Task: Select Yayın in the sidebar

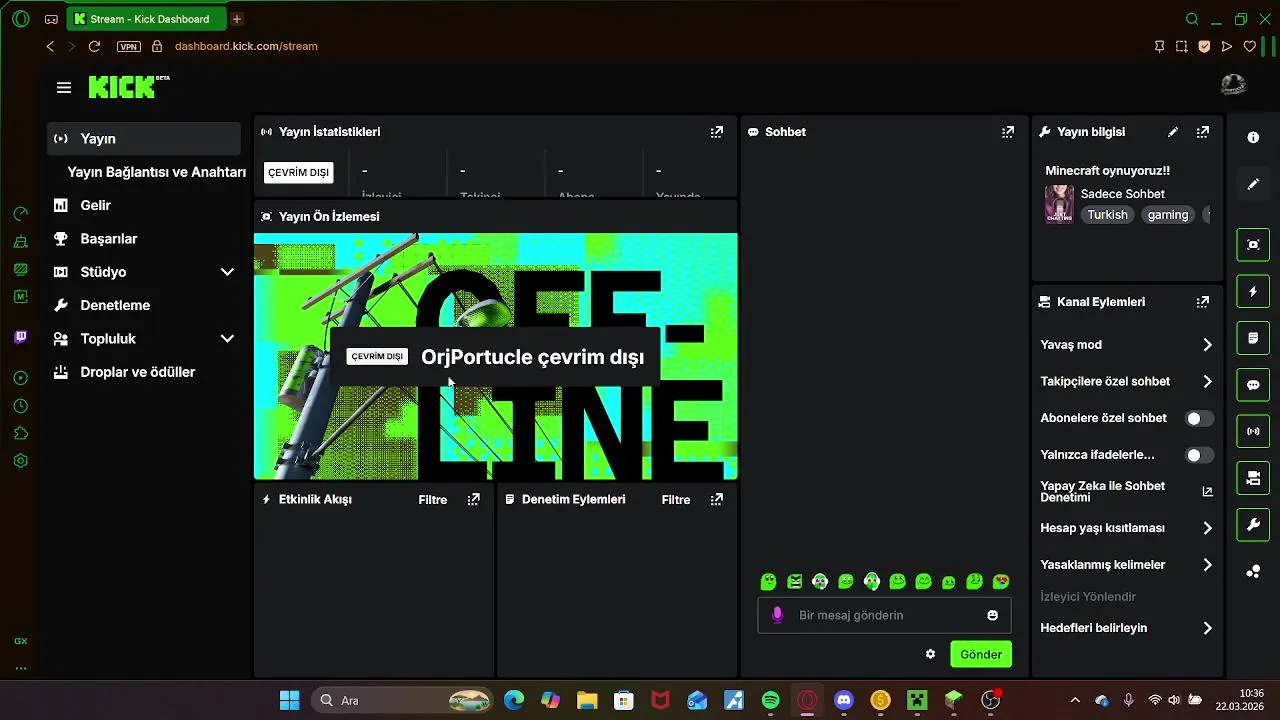Action: [x=144, y=139]
